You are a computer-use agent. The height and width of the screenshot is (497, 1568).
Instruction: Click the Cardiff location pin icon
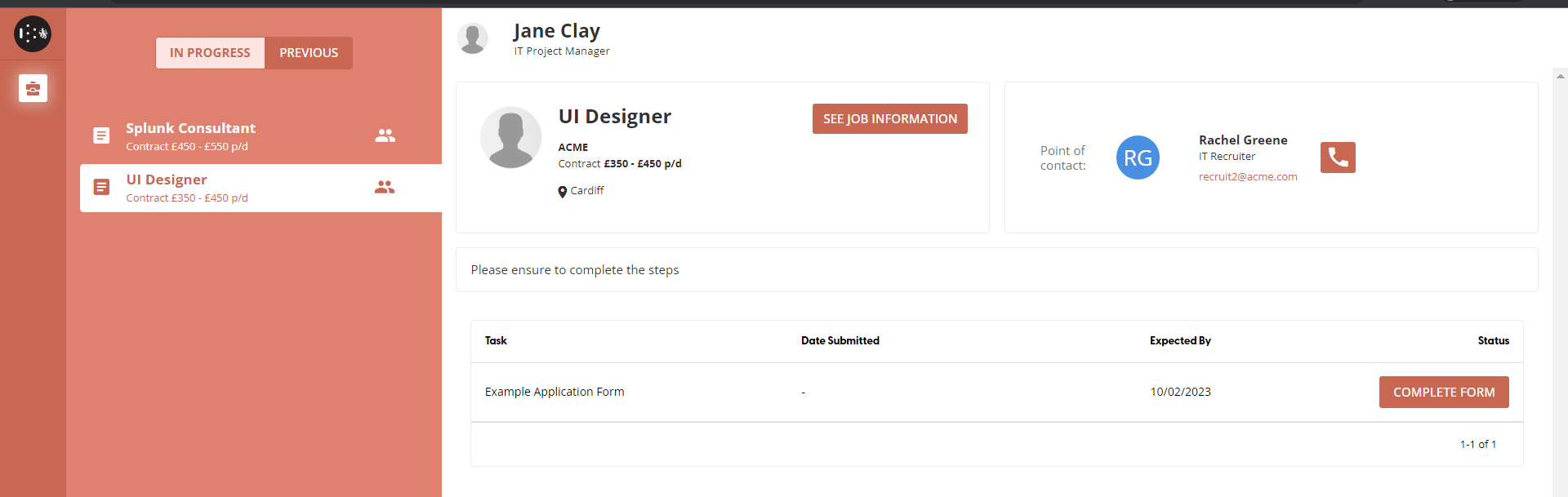[562, 192]
